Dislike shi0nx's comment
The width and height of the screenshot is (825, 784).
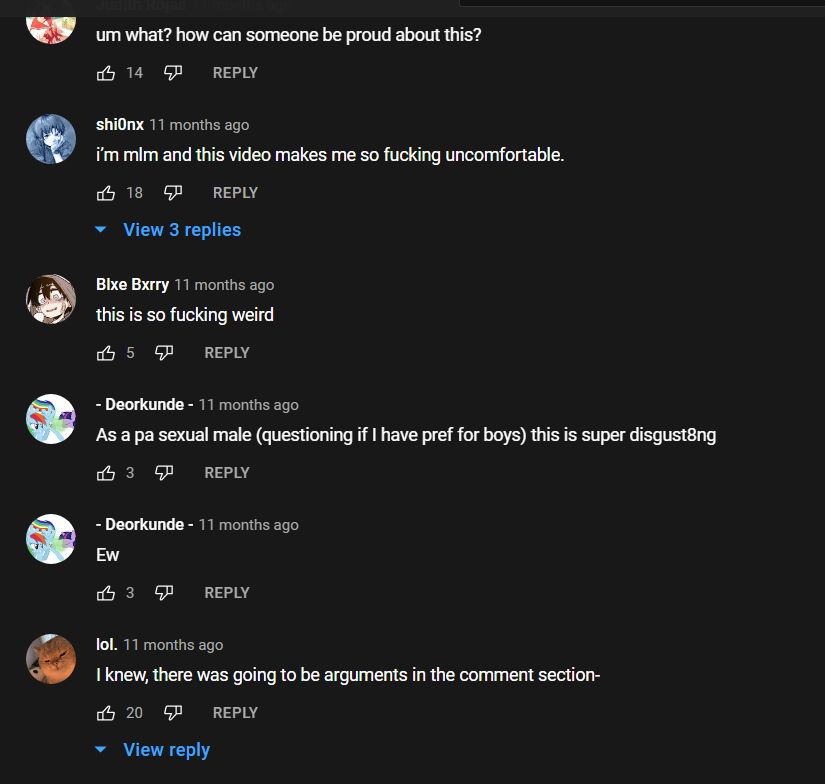coord(173,193)
